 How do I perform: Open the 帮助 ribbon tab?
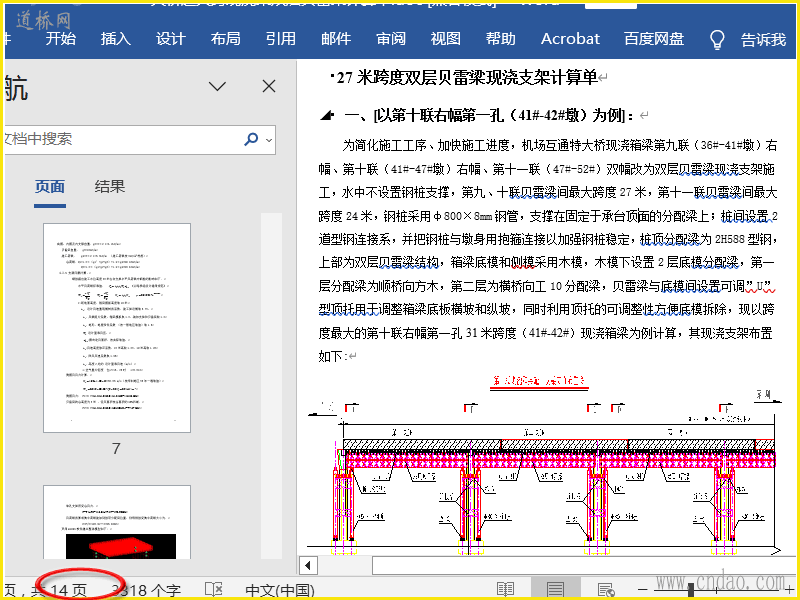click(x=501, y=39)
